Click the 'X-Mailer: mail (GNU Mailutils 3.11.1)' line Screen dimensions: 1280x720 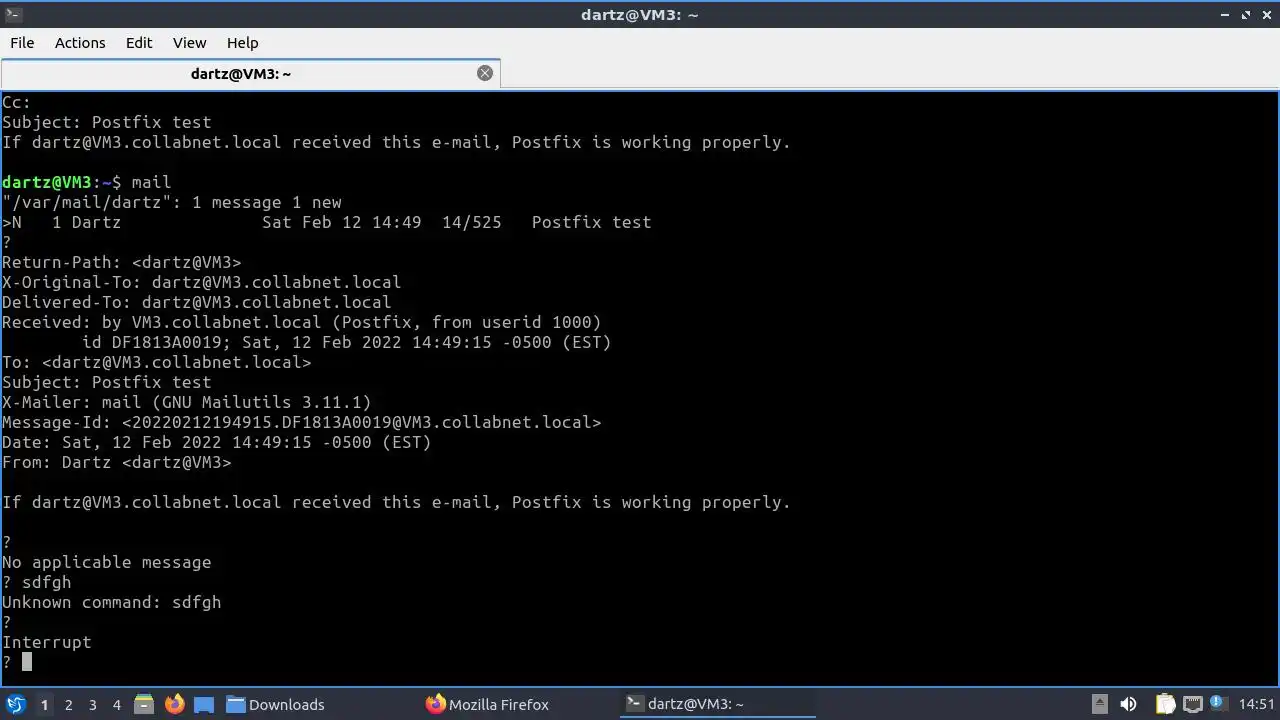[x=186, y=402]
